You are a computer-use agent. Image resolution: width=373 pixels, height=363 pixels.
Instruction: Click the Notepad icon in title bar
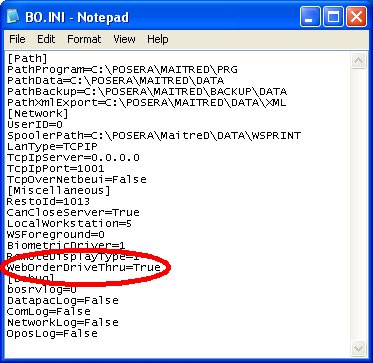[14, 17]
